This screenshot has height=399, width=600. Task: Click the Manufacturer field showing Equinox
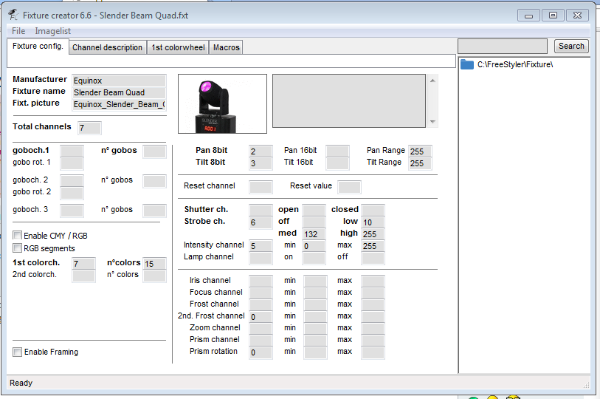[119, 80]
